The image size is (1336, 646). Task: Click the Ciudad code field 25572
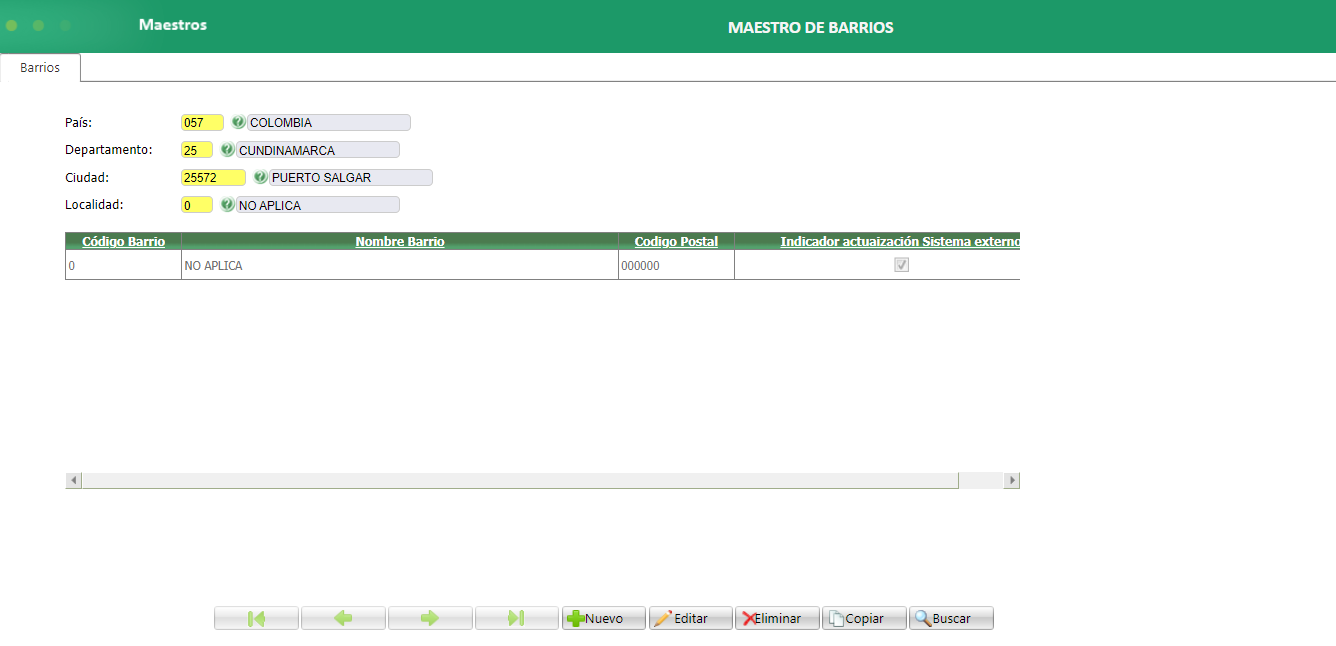(x=213, y=177)
